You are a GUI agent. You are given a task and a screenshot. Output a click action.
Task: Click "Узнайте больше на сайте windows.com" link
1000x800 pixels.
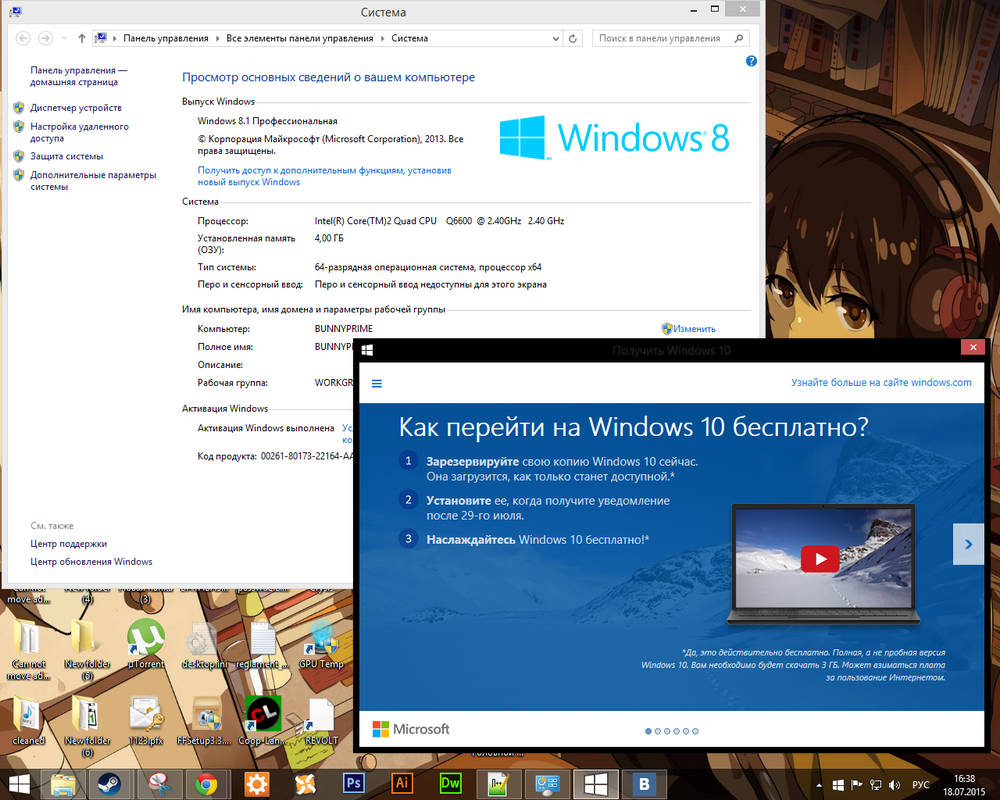click(881, 383)
